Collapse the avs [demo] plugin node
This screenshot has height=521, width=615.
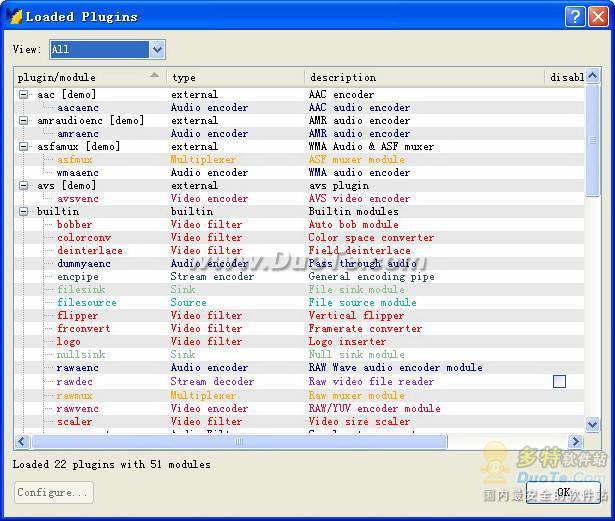coord(24,185)
